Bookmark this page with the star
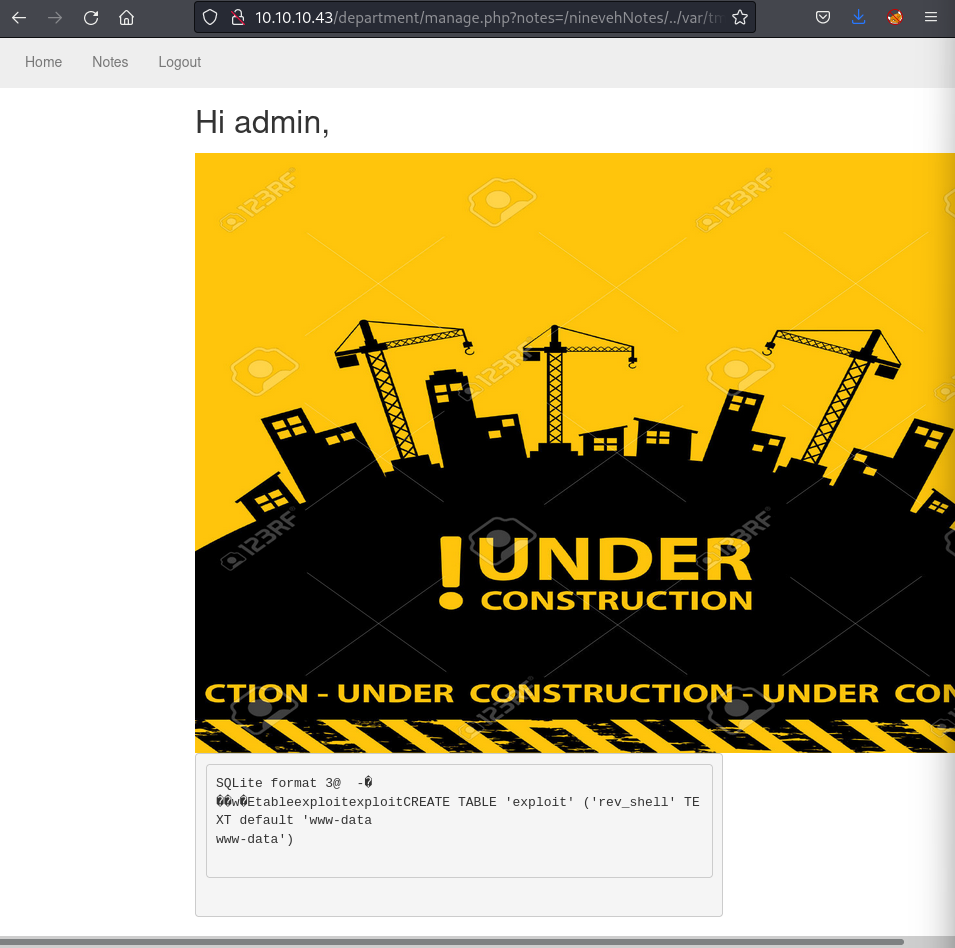955x948 pixels. pos(739,17)
